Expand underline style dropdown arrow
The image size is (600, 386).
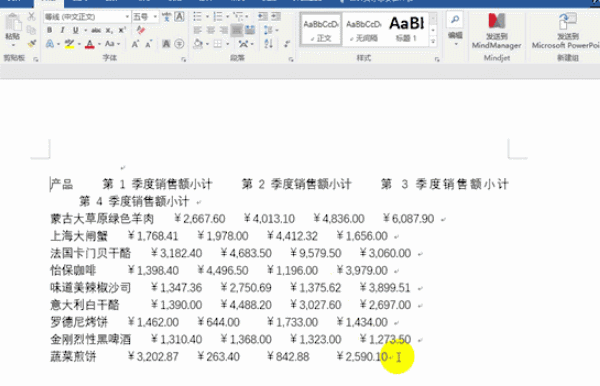click(85, 30)
